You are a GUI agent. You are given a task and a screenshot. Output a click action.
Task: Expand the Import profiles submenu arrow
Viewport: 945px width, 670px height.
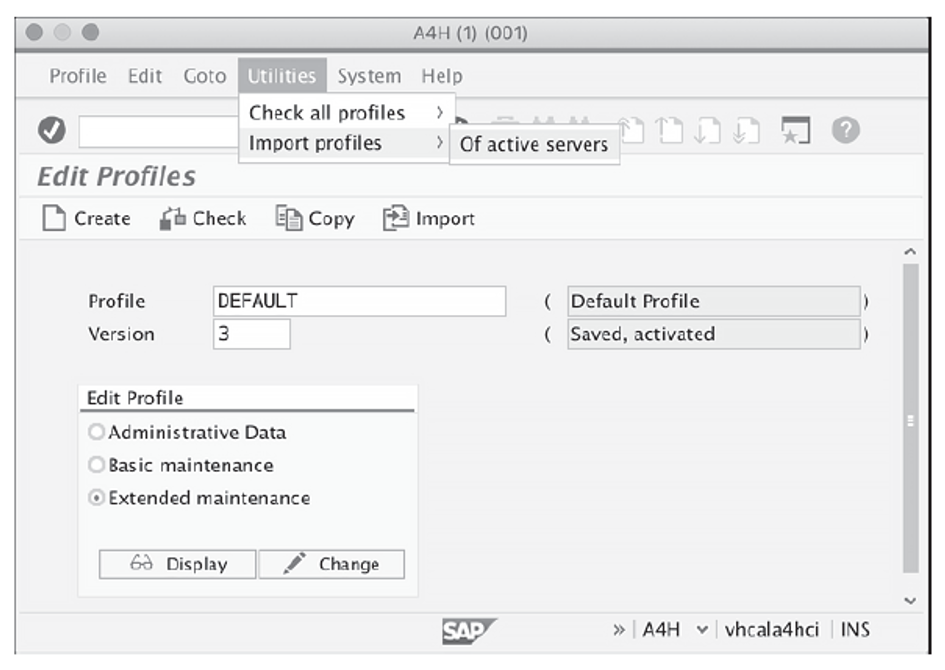pyautogui.click(x=439, y=143)
